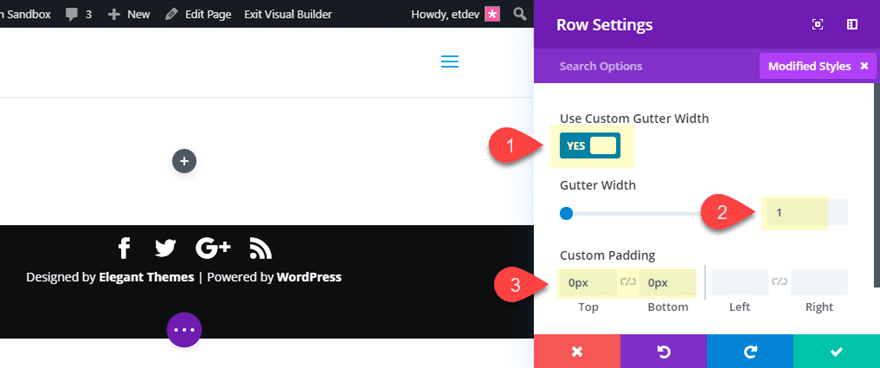Snap Row Settings modal to sidebar icon

[852, 25]
